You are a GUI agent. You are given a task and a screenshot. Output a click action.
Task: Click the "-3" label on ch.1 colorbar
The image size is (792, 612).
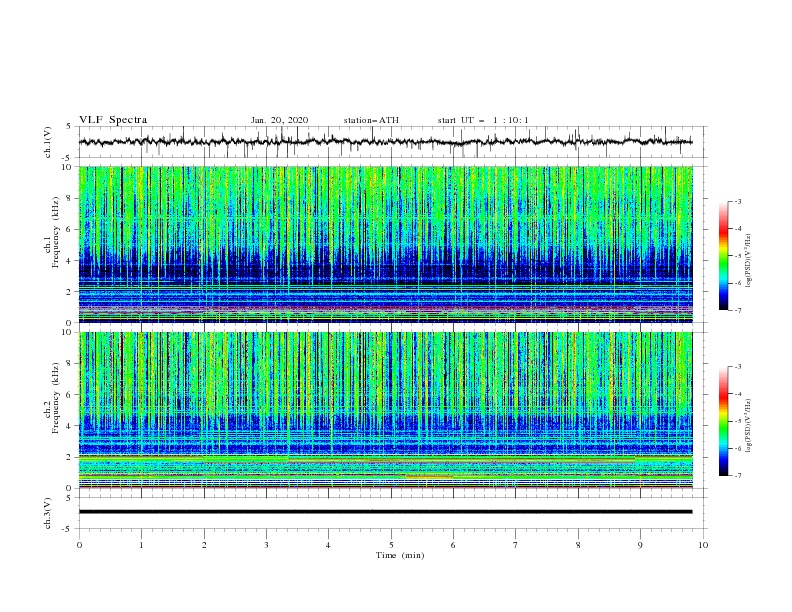738,201
